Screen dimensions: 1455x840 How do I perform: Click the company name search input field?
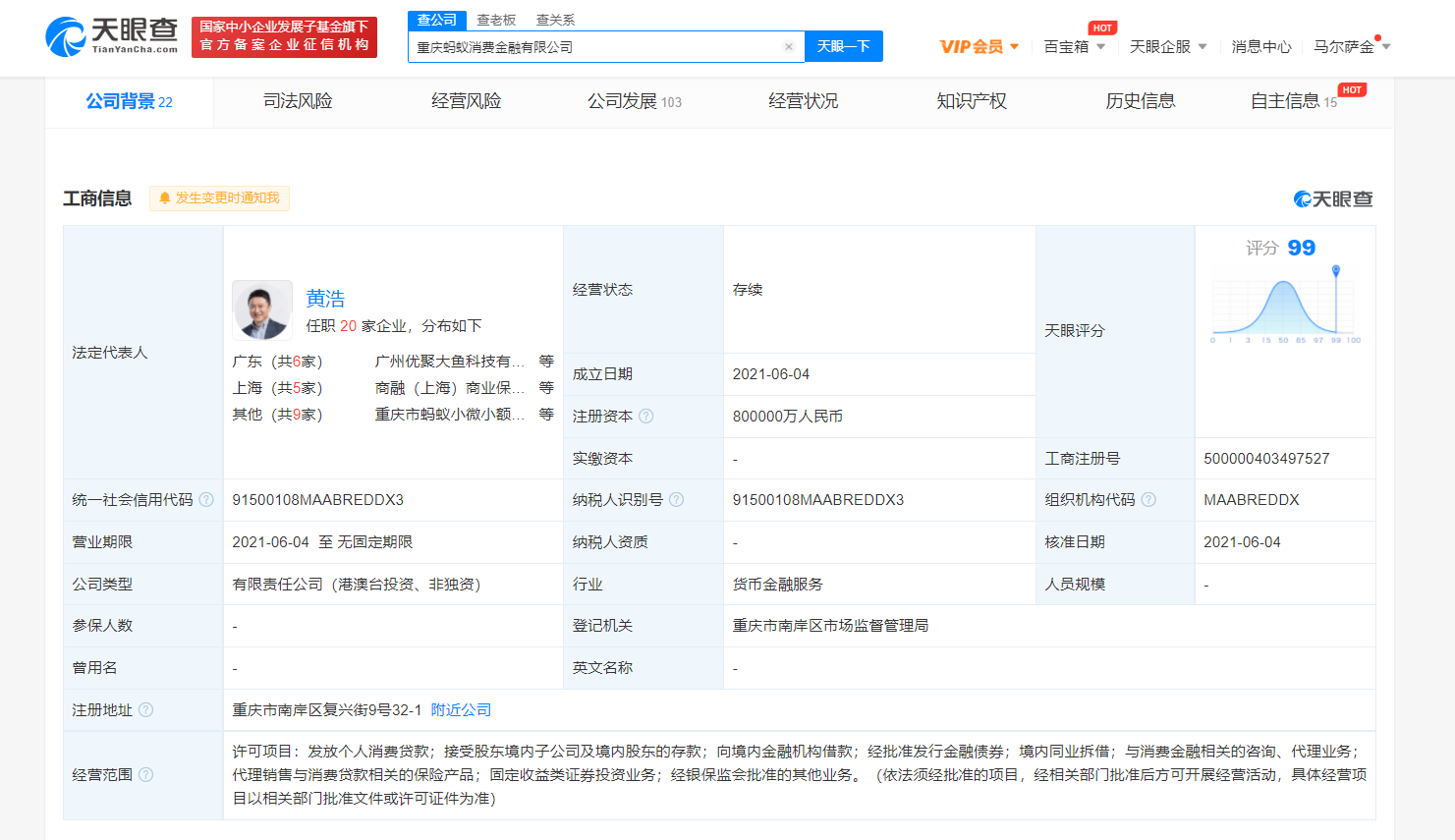(594, 47)
